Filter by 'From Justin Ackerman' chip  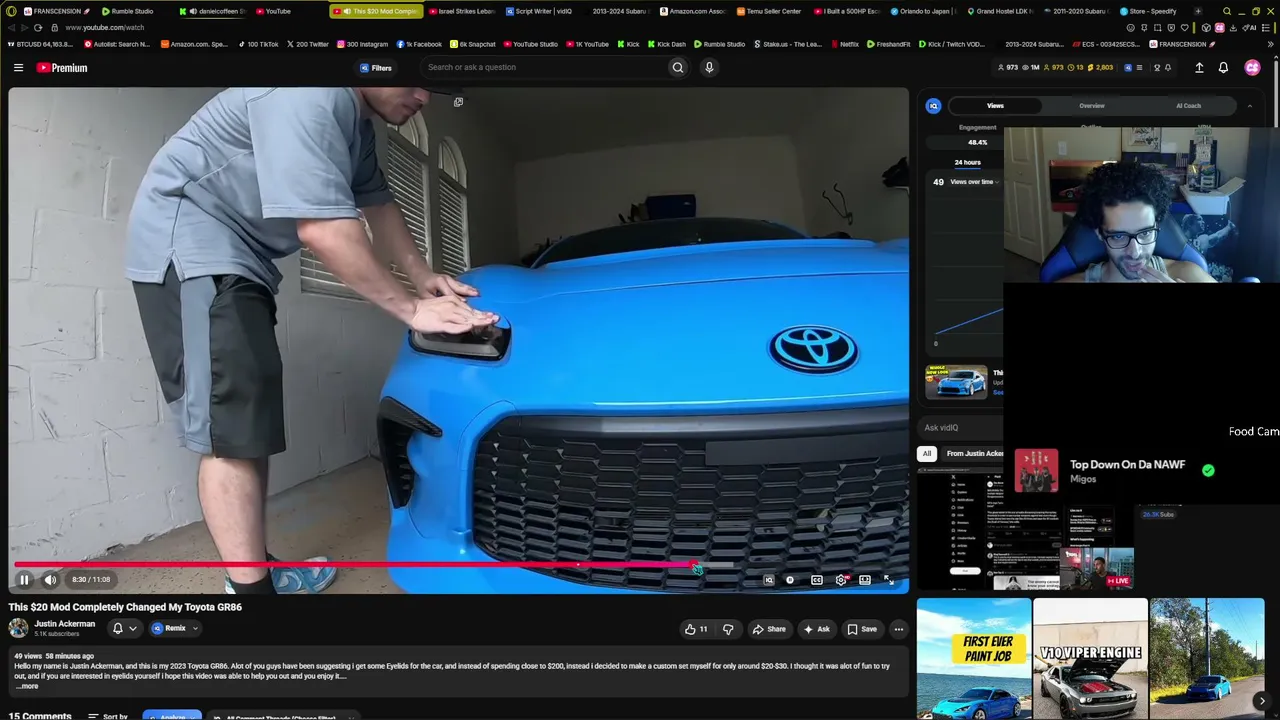pos(974,453)
